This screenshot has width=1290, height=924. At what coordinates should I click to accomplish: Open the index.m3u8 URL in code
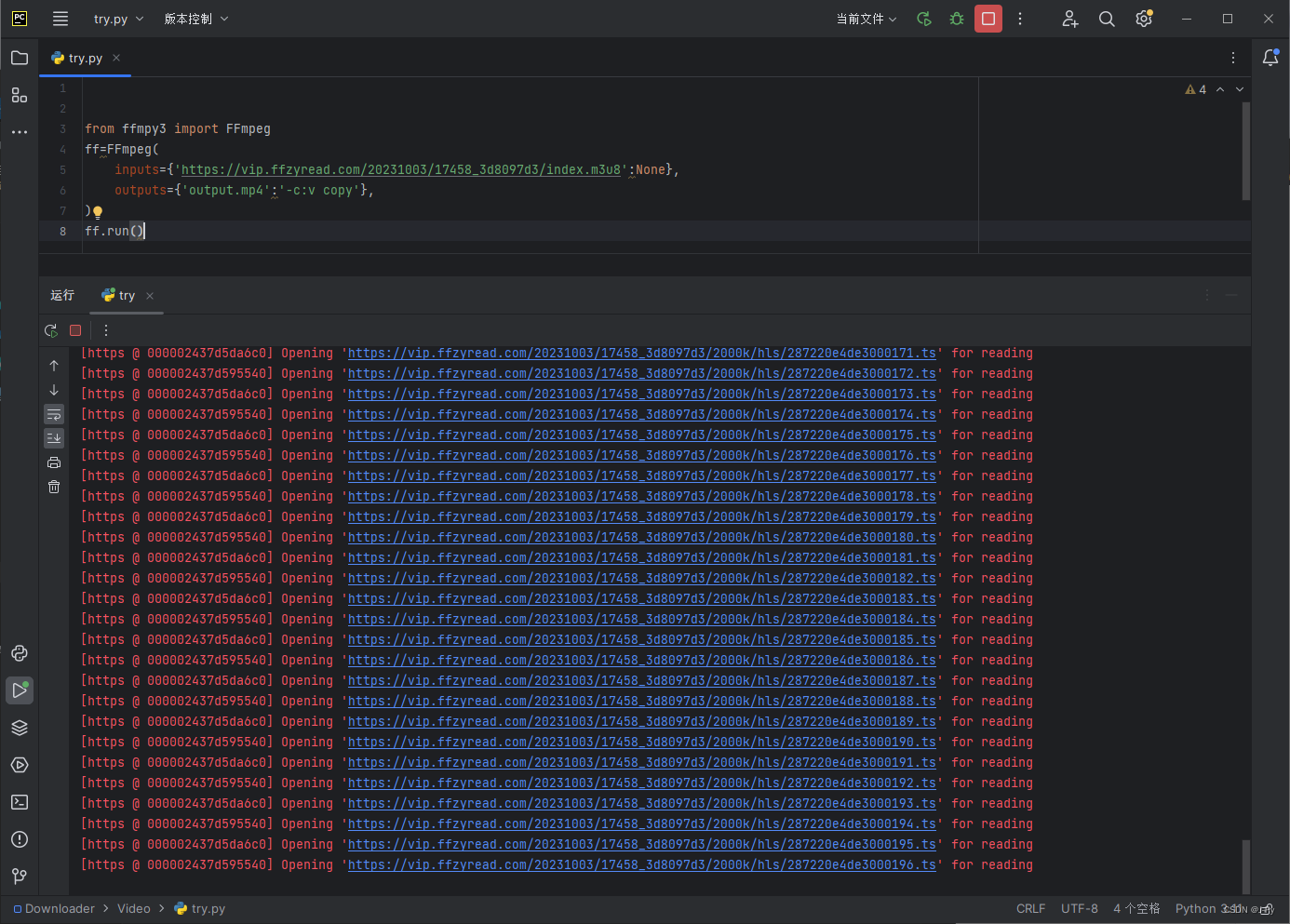[x=401, y=169]
